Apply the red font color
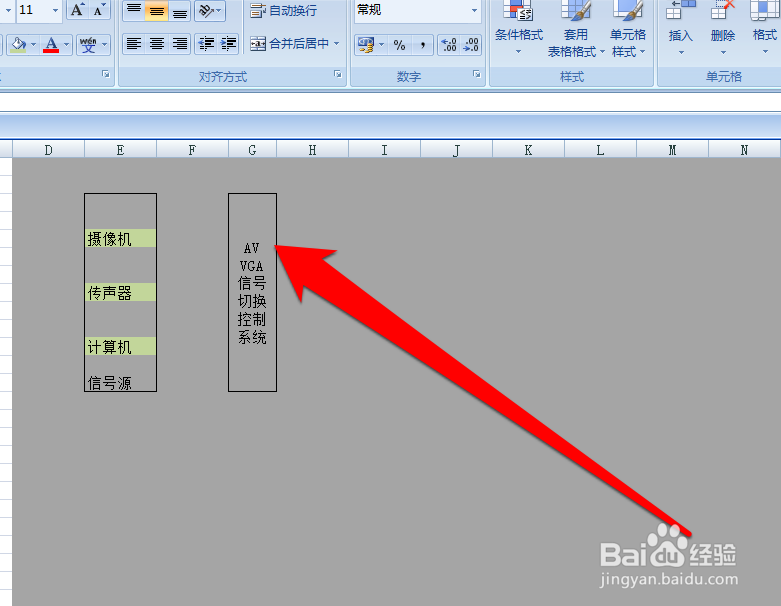Viewport: 781px width, 606px height. click(x=51, y=45)
